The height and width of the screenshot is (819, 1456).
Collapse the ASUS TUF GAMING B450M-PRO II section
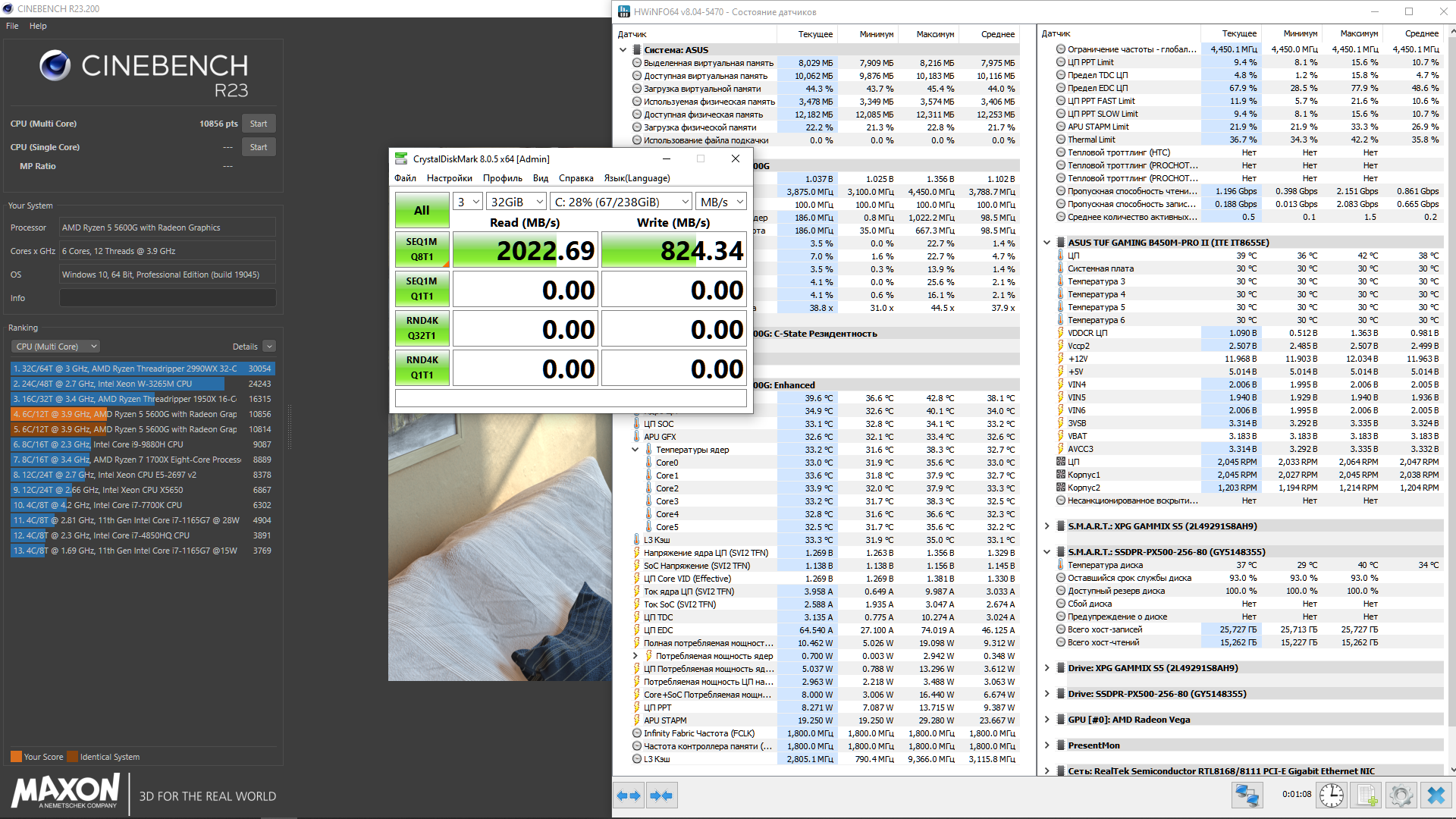pyautogui.click(x=1047, y=243)
